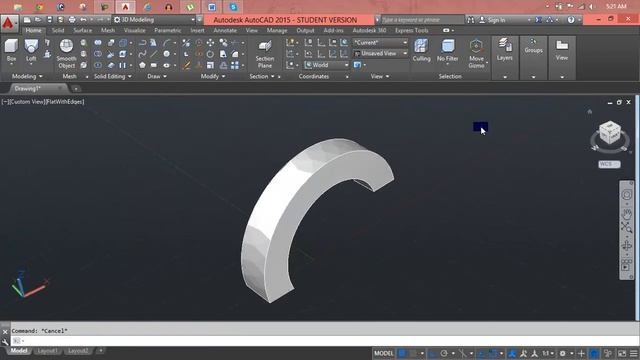This screenshot has height=360, width=640.
Task: Expand the Modify panel
Action: pyautogui.click(x=213, y=76)
